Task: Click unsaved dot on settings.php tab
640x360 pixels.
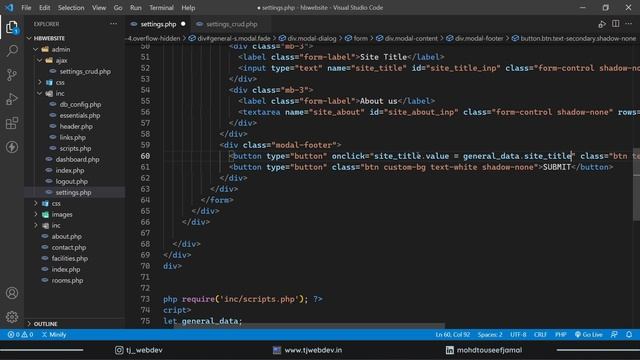Action: click(x=183, y=24)
